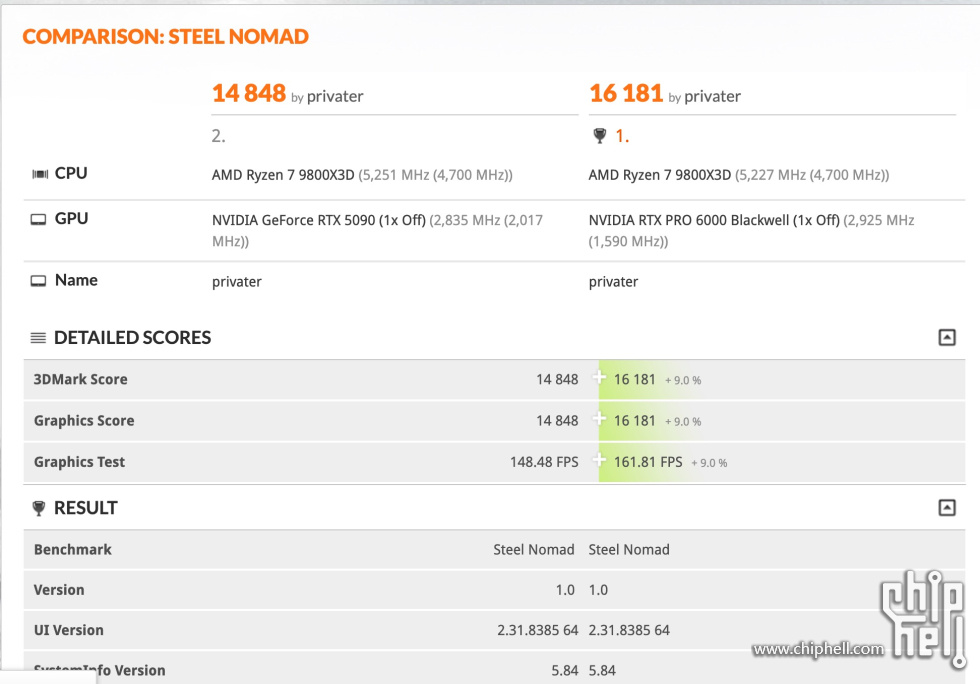Viewport: 980px width, 684px height.
Task: Click the trophy icon next to rank 1
Action: (599, 136)
